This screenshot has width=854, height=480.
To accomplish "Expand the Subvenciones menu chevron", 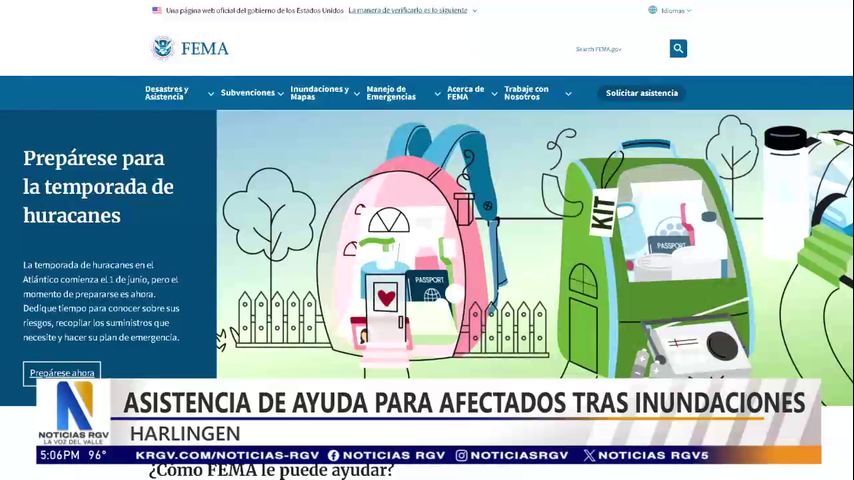I will pos(281,94).
